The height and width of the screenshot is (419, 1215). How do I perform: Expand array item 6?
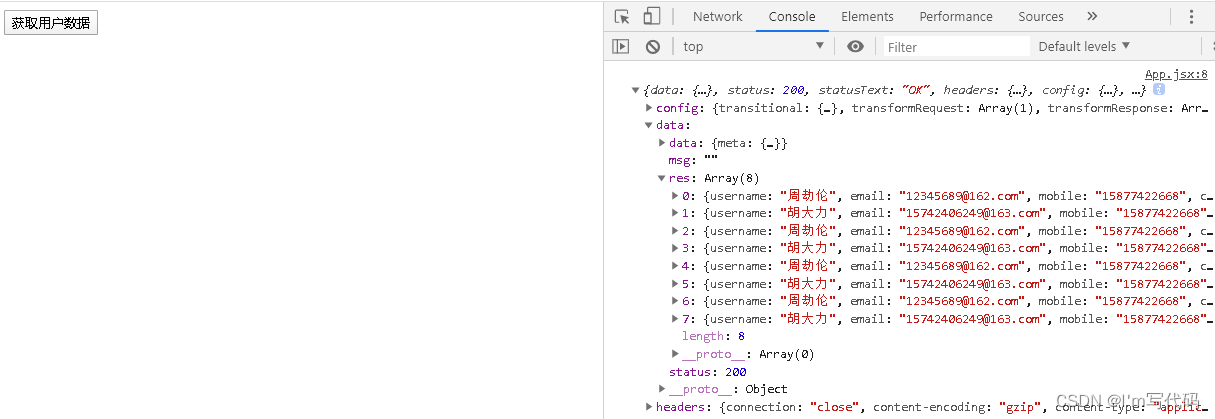pos(675,301)
